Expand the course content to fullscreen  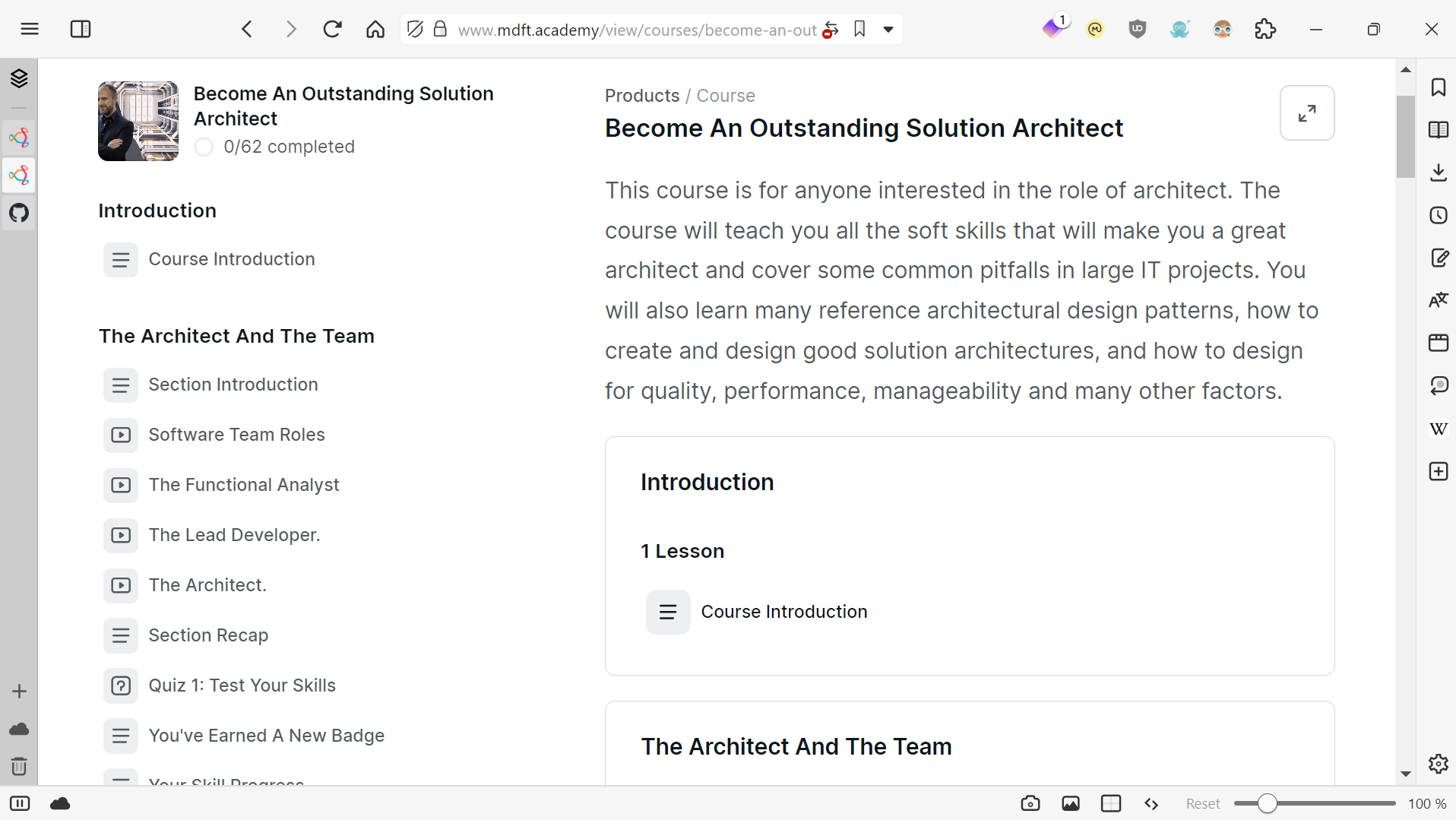[1306, 113]
